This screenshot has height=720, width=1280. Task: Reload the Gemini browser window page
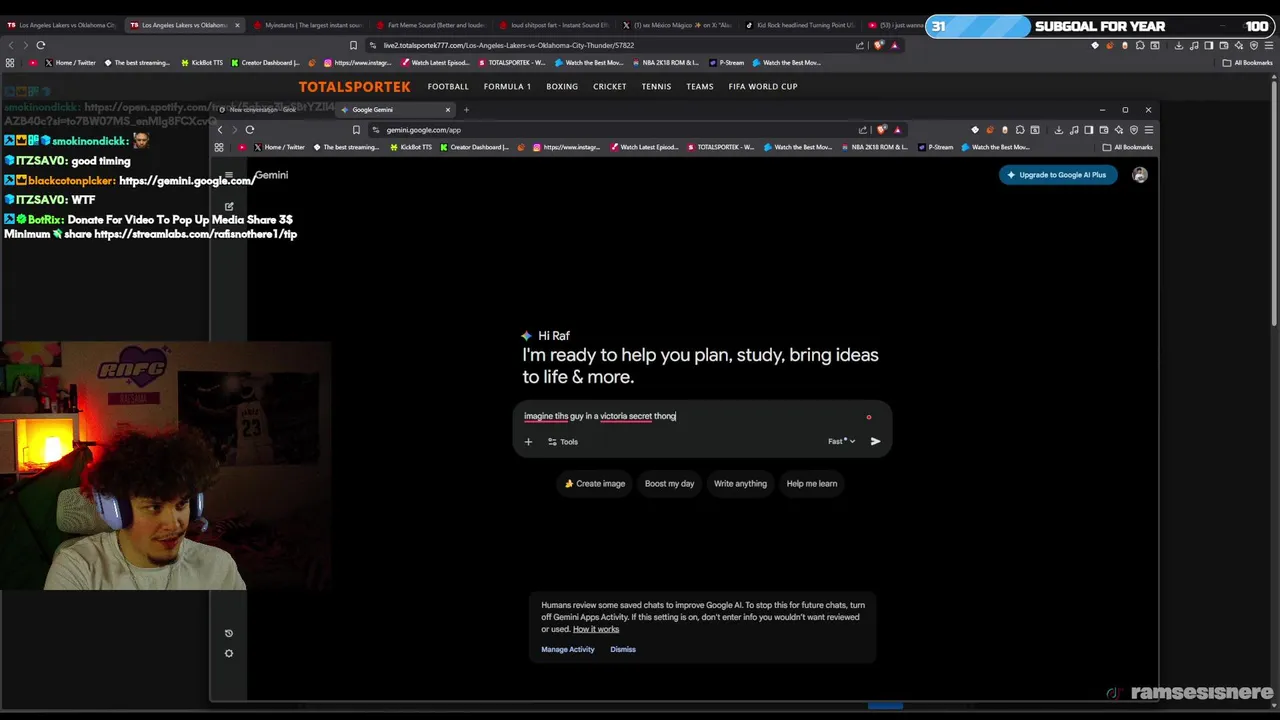(x=250, y=129)
